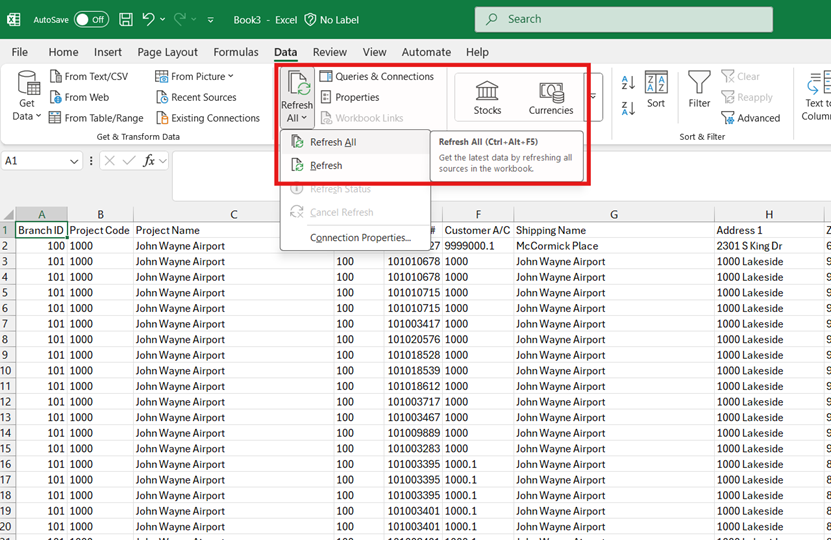
Task: Switch to the Home tab
Action: 63,52
